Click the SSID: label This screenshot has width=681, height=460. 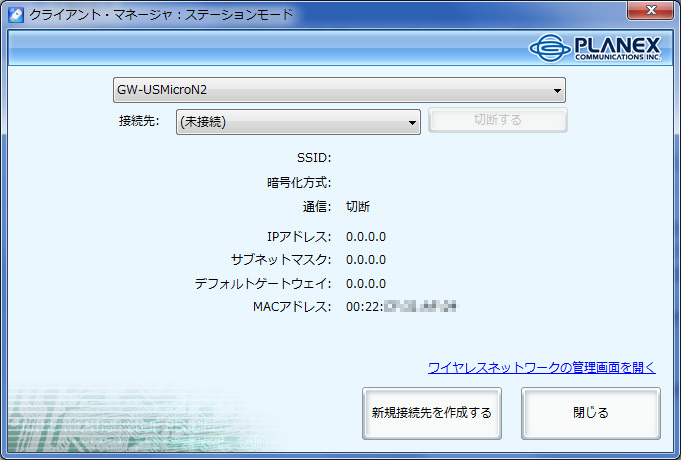(x=314, y=158)
